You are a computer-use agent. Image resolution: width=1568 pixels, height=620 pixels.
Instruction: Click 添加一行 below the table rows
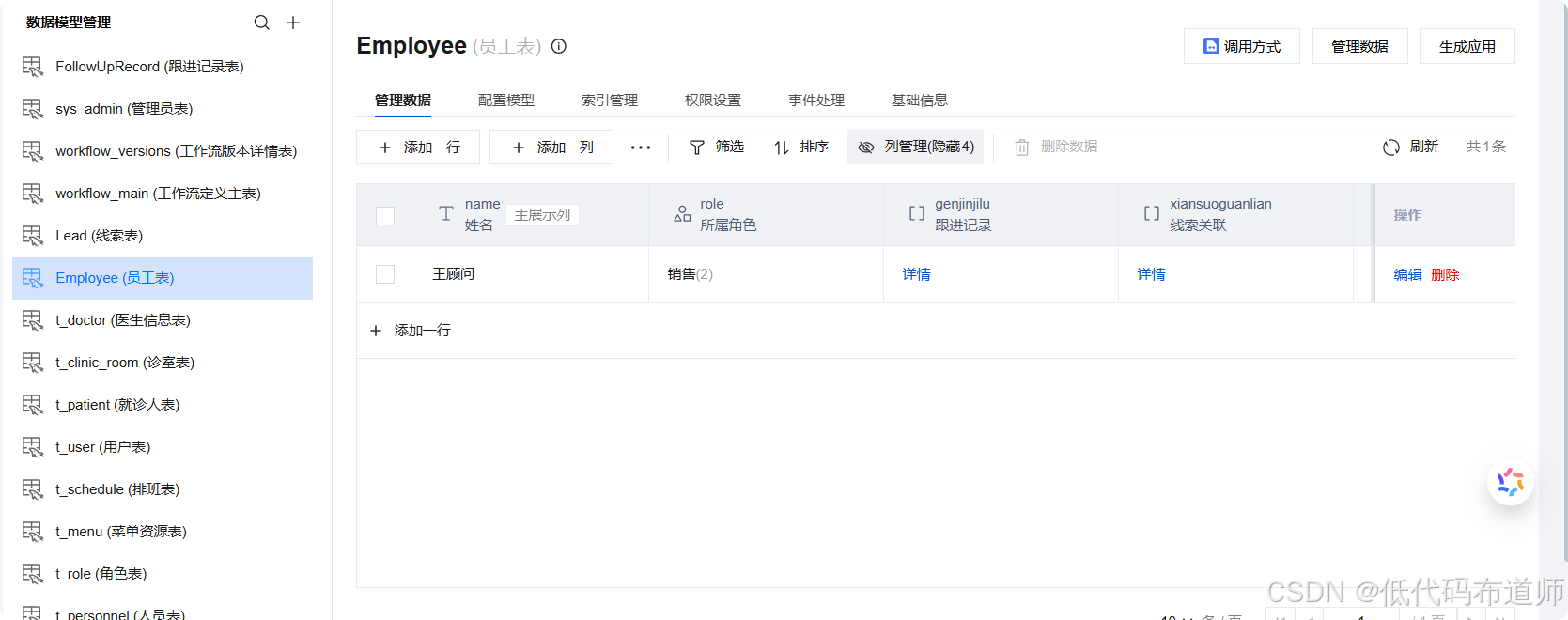point(411,331)
